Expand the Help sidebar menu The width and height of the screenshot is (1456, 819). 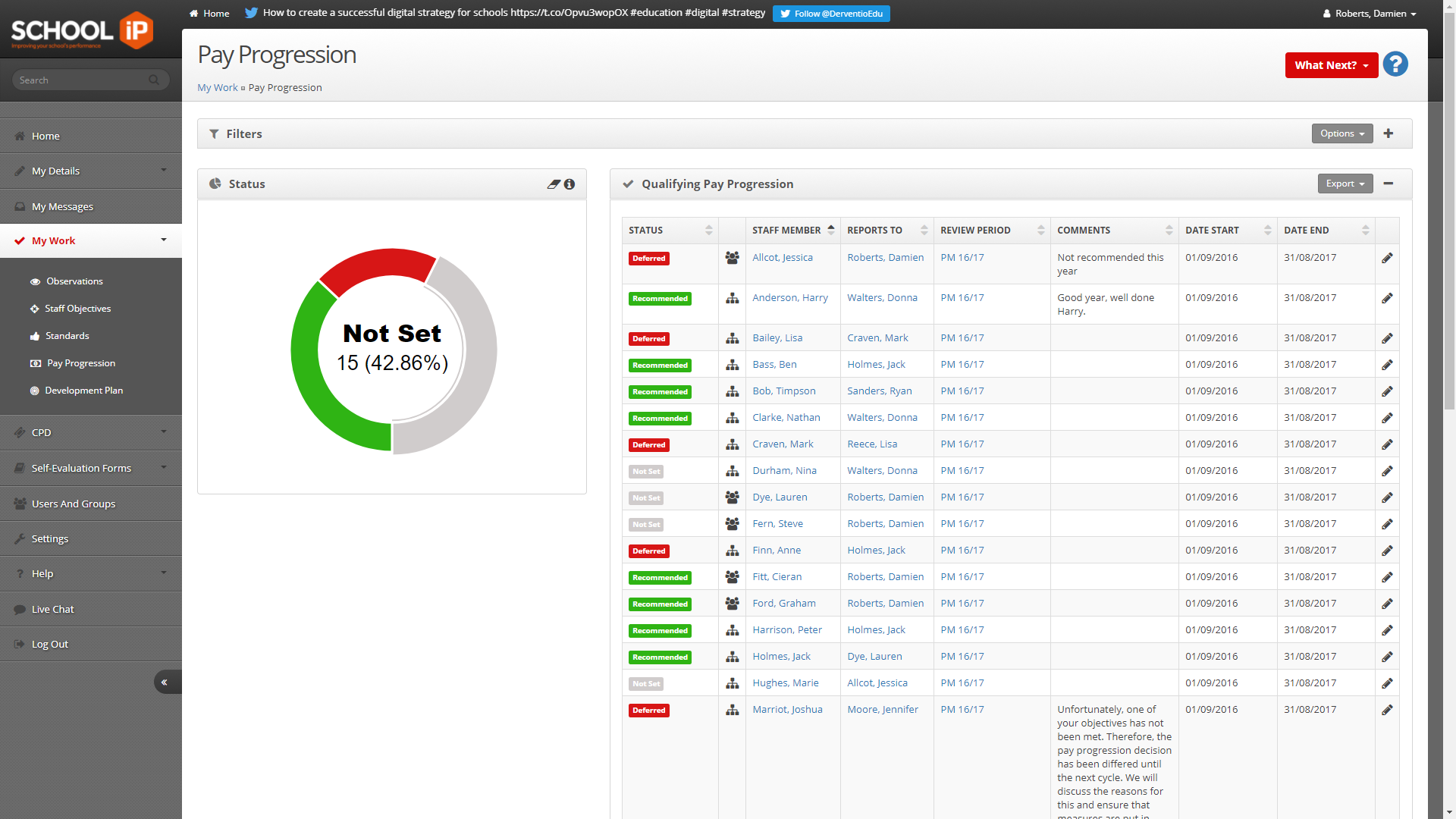91,573
